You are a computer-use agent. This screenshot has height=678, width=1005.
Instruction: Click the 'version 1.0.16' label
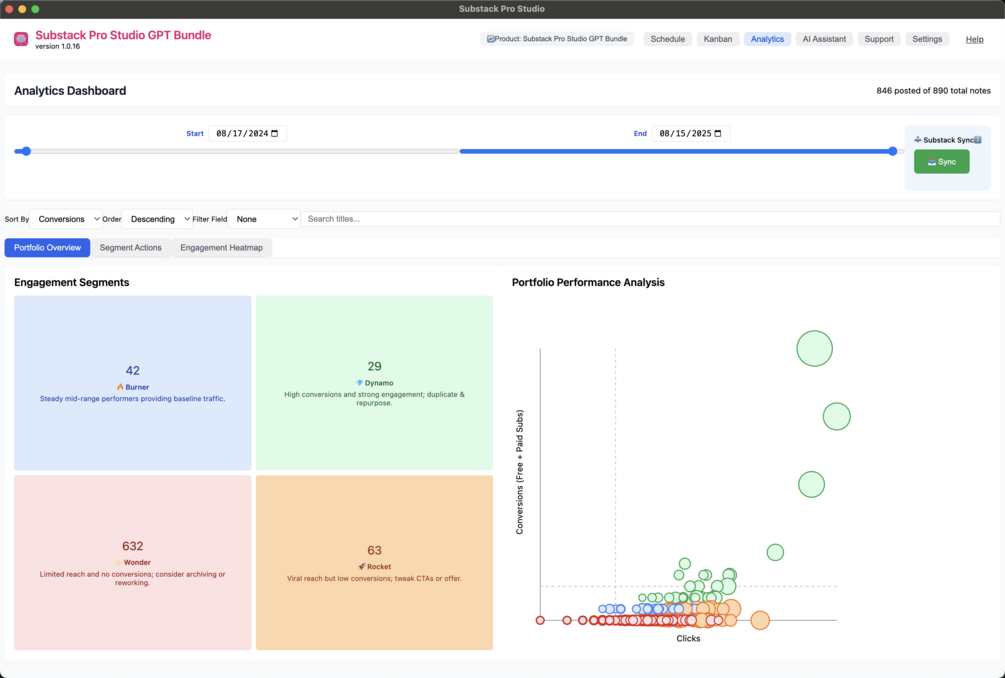[x=58, y=47]
